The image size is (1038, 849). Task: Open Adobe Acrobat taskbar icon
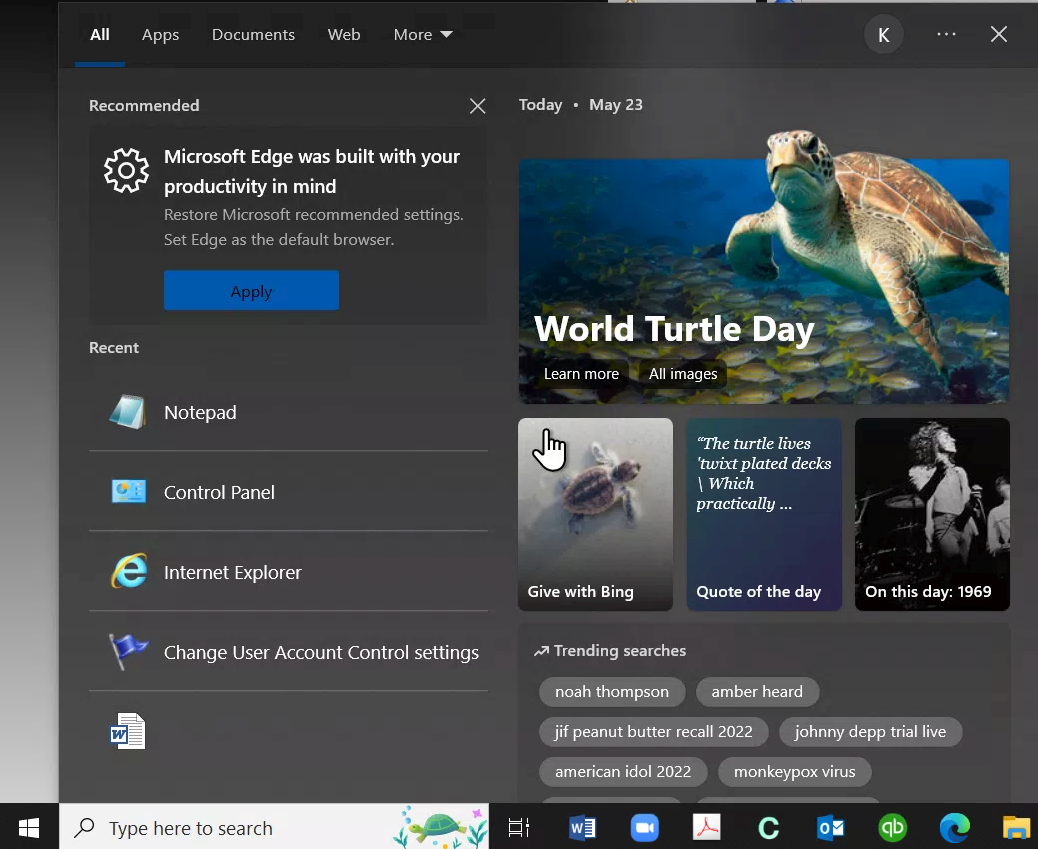[x=707, y=827]
